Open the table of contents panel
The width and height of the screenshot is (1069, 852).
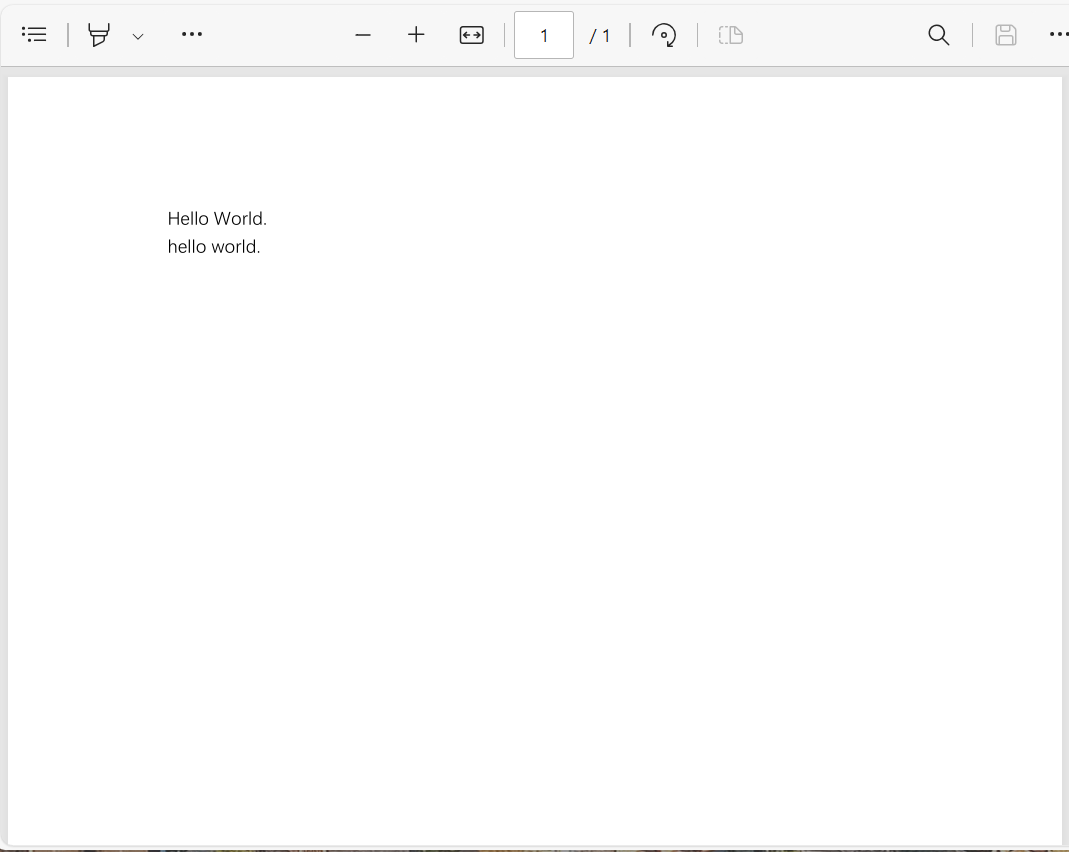tap(35, 35)
